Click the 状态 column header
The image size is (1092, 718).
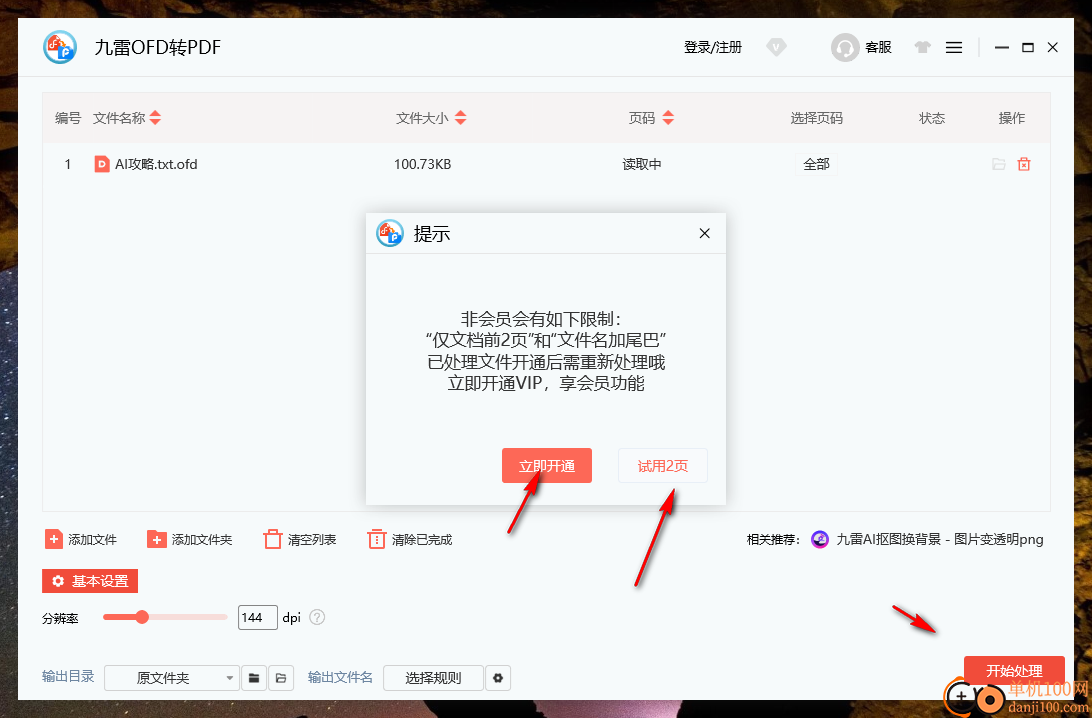[932, 118]
